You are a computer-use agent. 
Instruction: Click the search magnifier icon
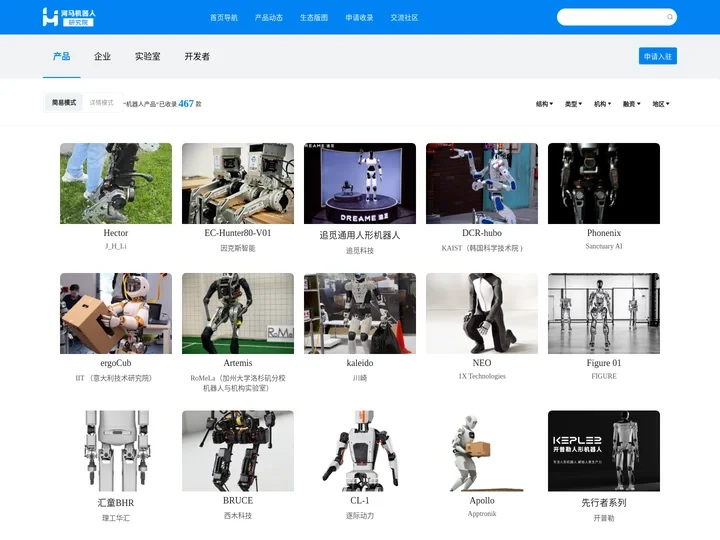(x=670, y=17)
